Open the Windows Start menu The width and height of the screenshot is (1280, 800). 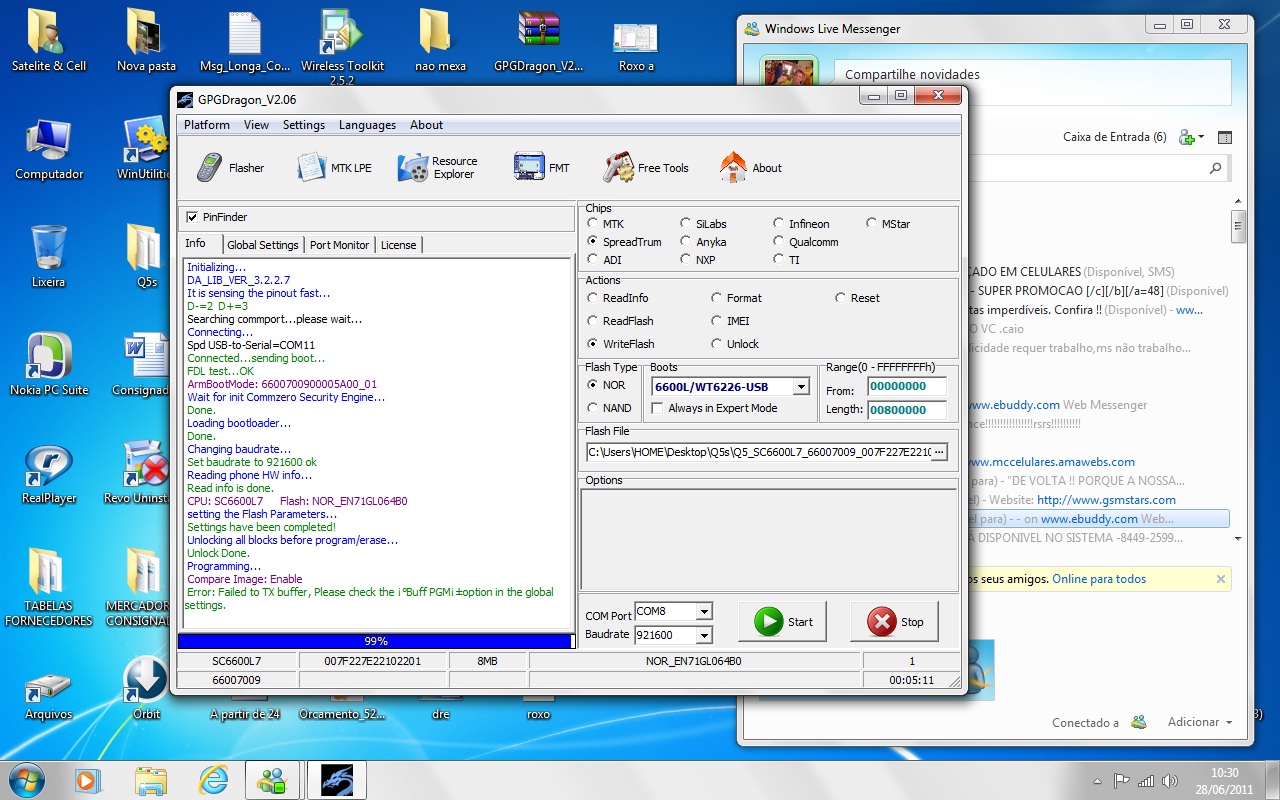(x=27, y=779)
